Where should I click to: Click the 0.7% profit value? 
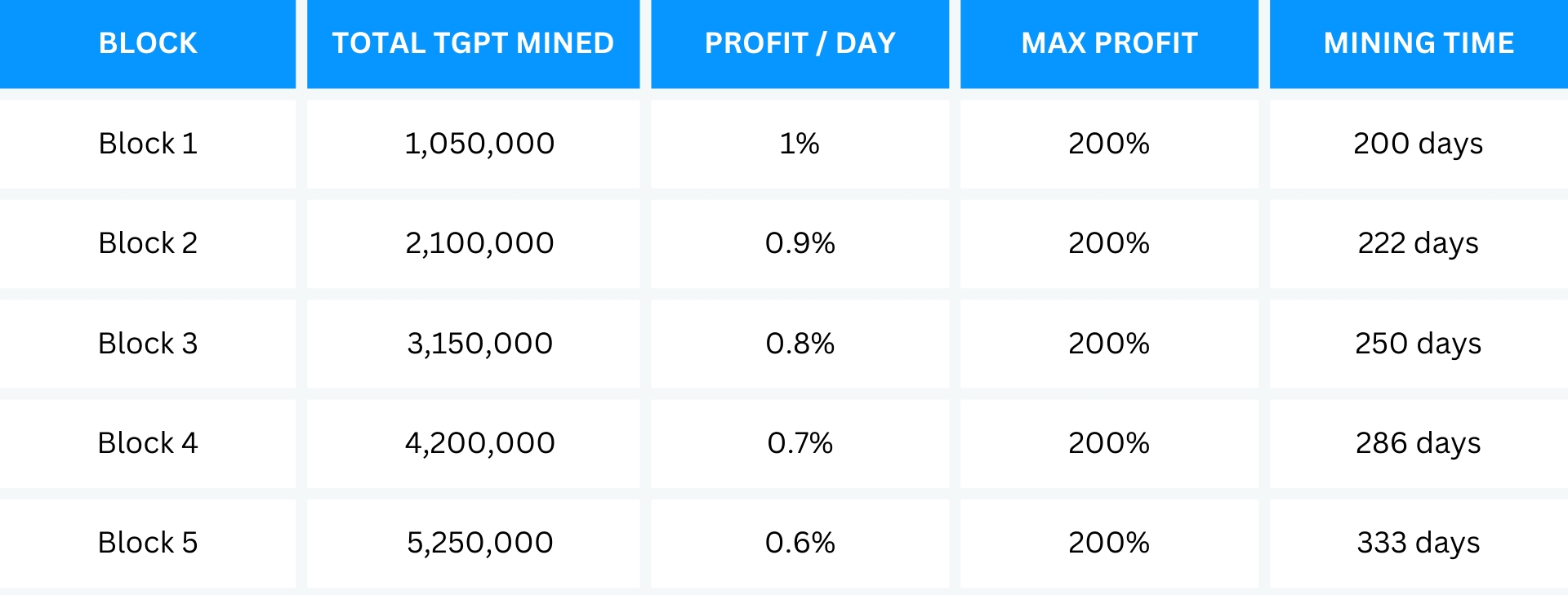coord(800,443)
